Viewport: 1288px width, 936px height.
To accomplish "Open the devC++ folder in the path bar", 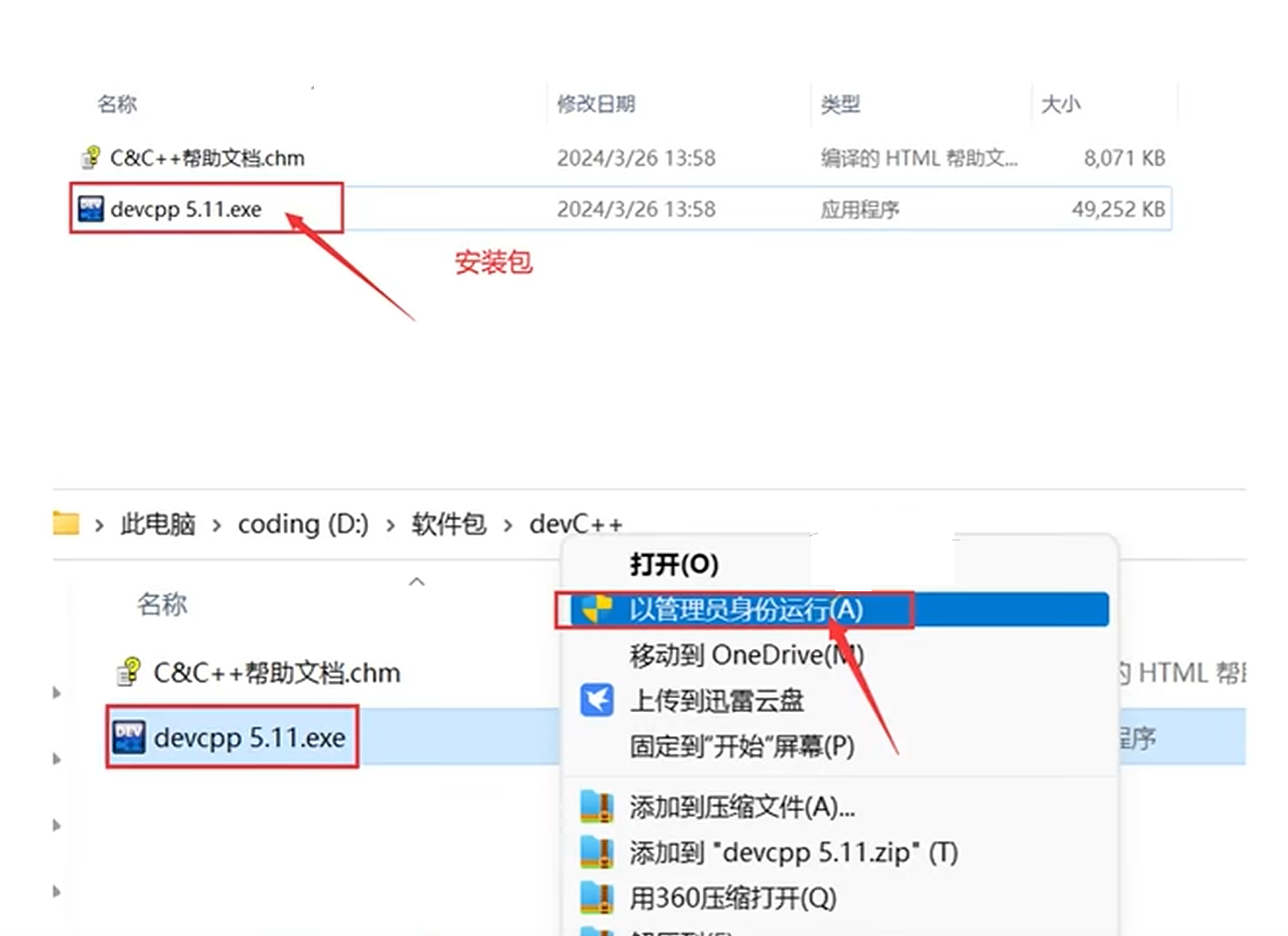I will pyautogui.click(x=577, y=523).
